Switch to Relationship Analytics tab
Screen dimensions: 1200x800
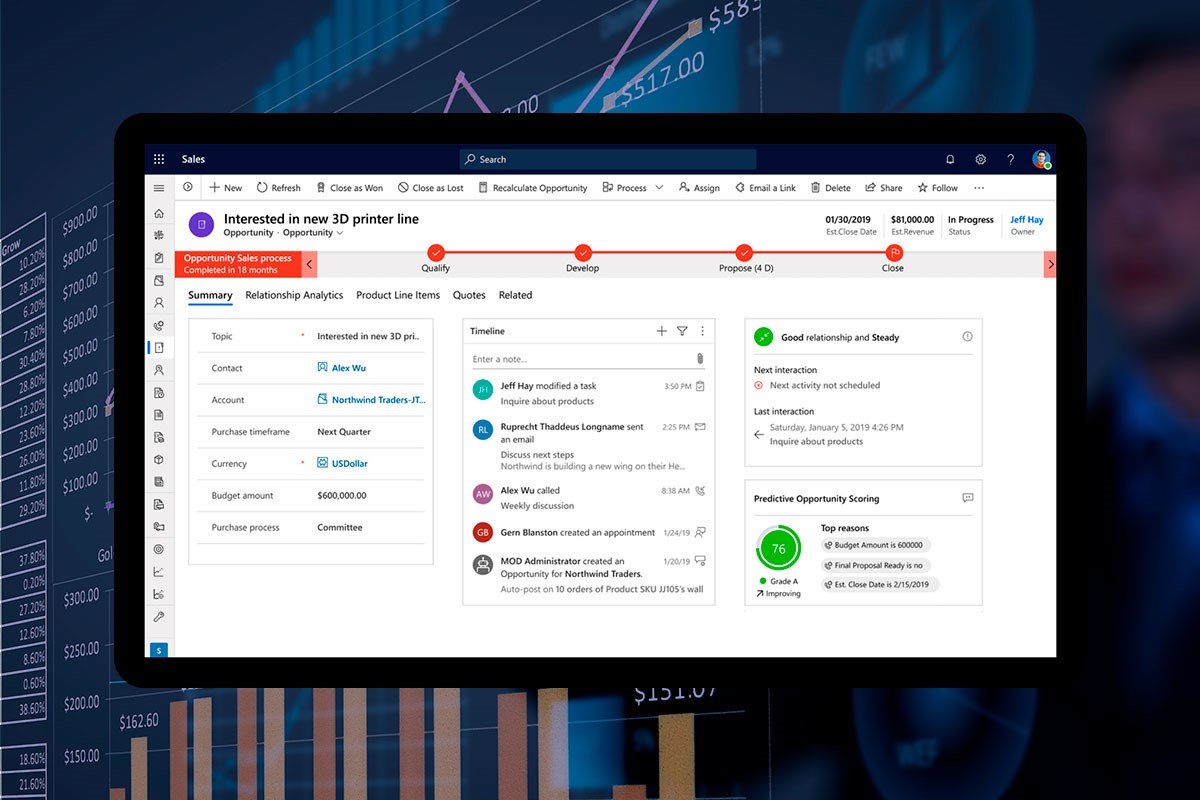[294, 295]
